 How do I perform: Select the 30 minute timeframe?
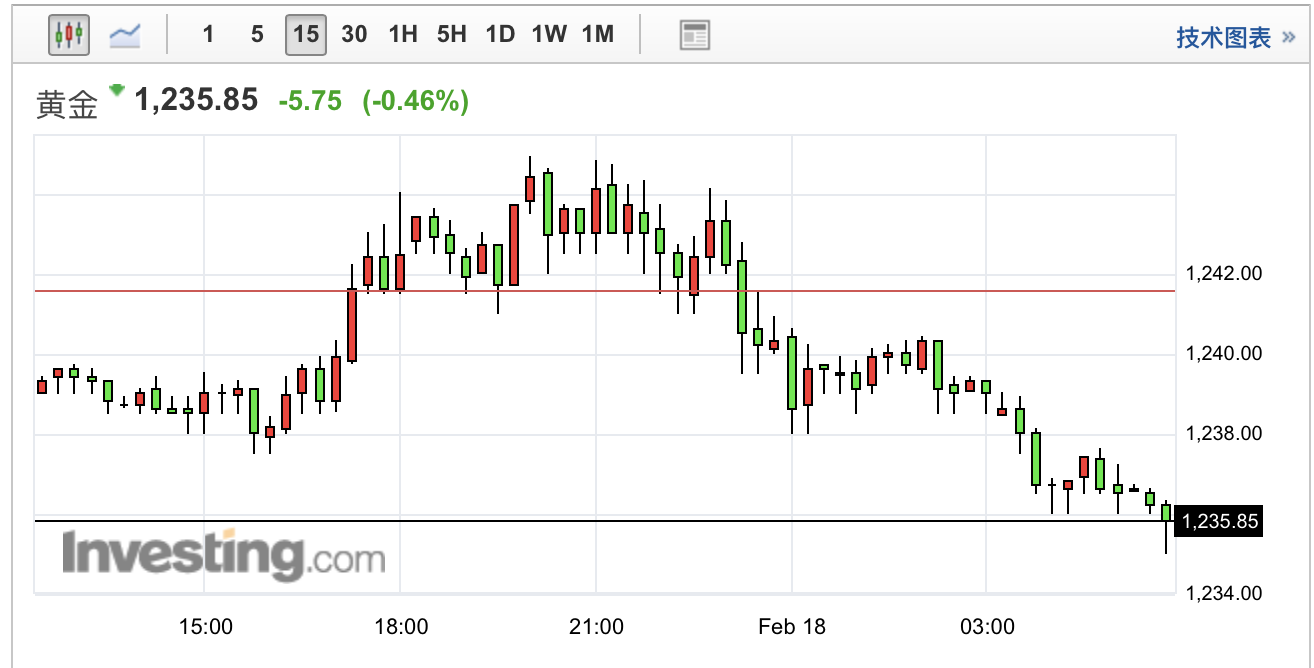[x=354, y=35]
